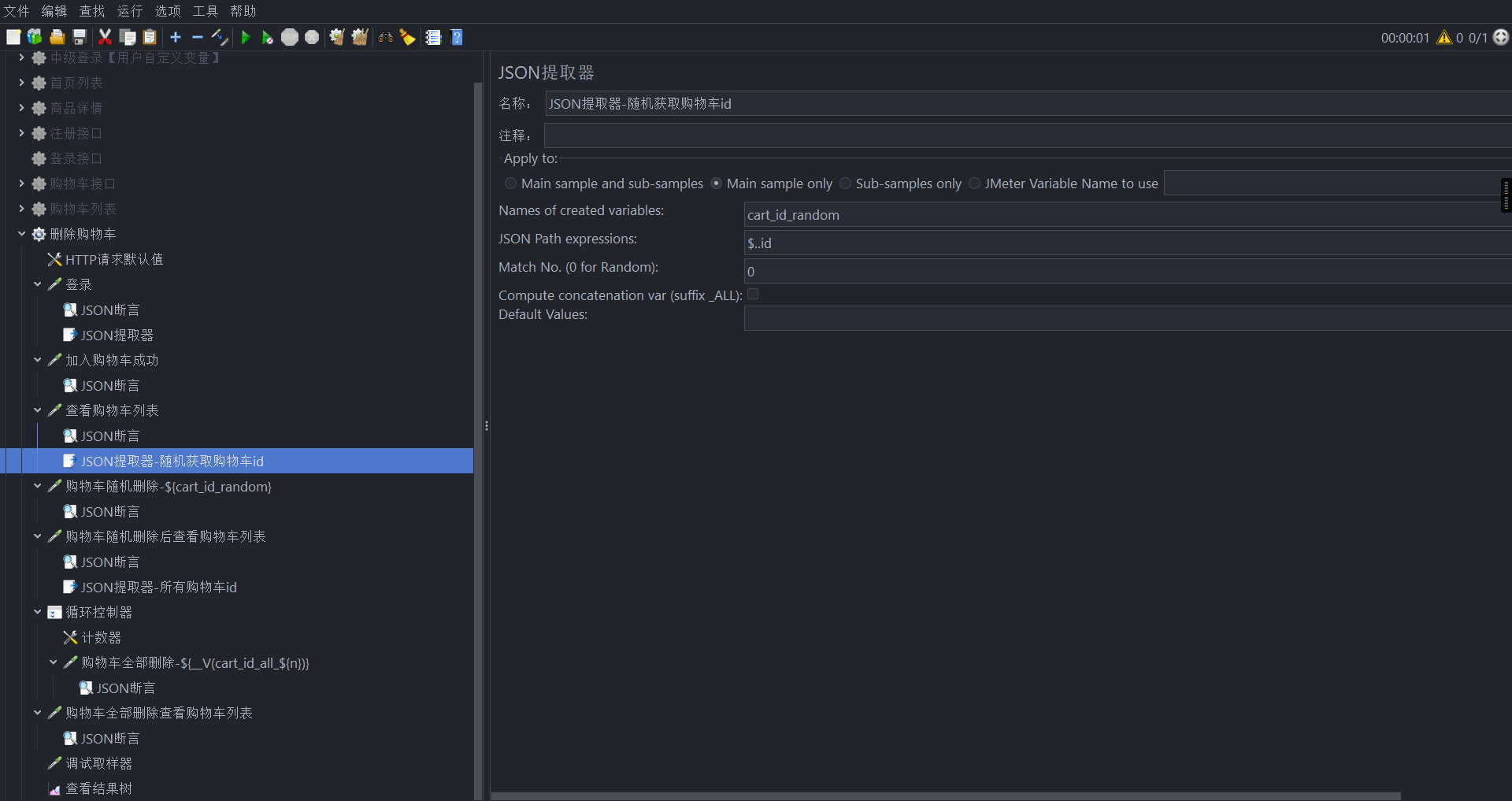Screen dimensions: 1512x801
Task: Open the 文件 menu
Action: [x=17, y=11]
